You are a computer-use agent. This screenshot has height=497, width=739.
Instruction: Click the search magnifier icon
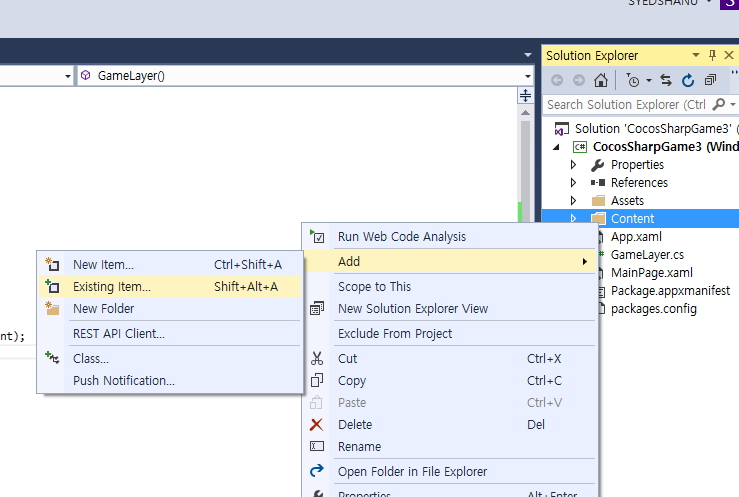[x=720, y=104]
